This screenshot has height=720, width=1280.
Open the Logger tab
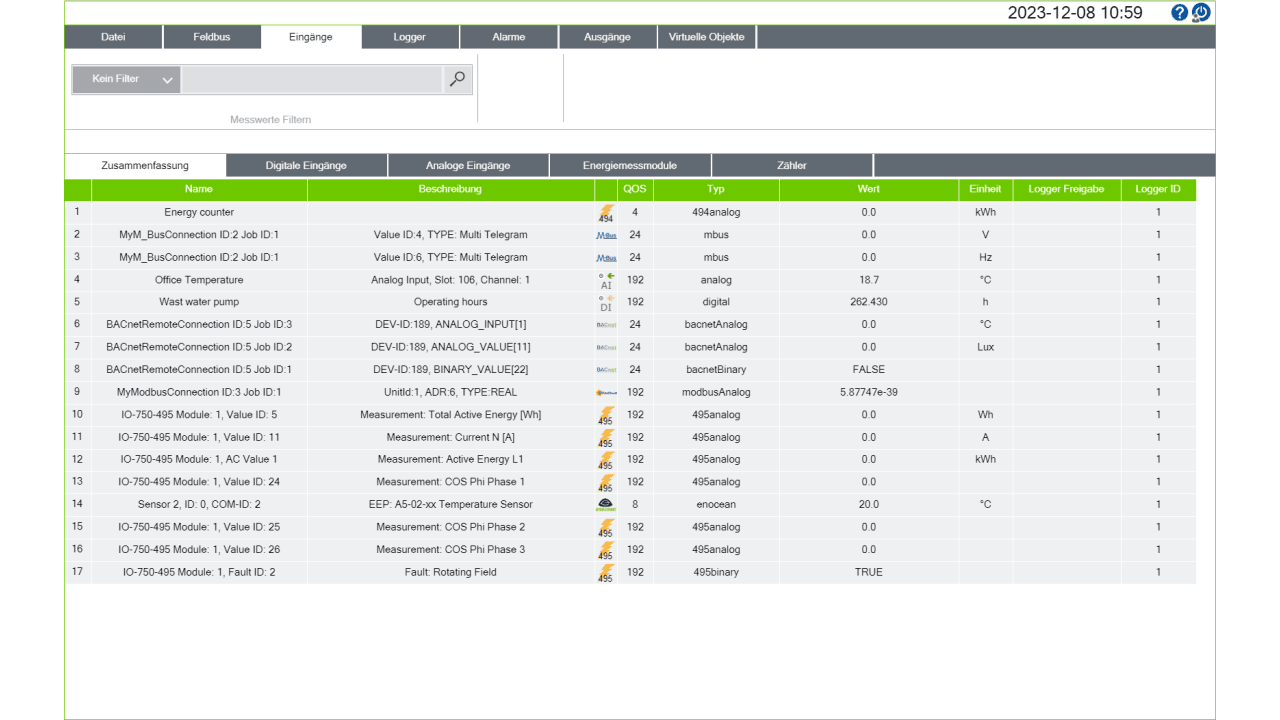(x=410, y=37)
